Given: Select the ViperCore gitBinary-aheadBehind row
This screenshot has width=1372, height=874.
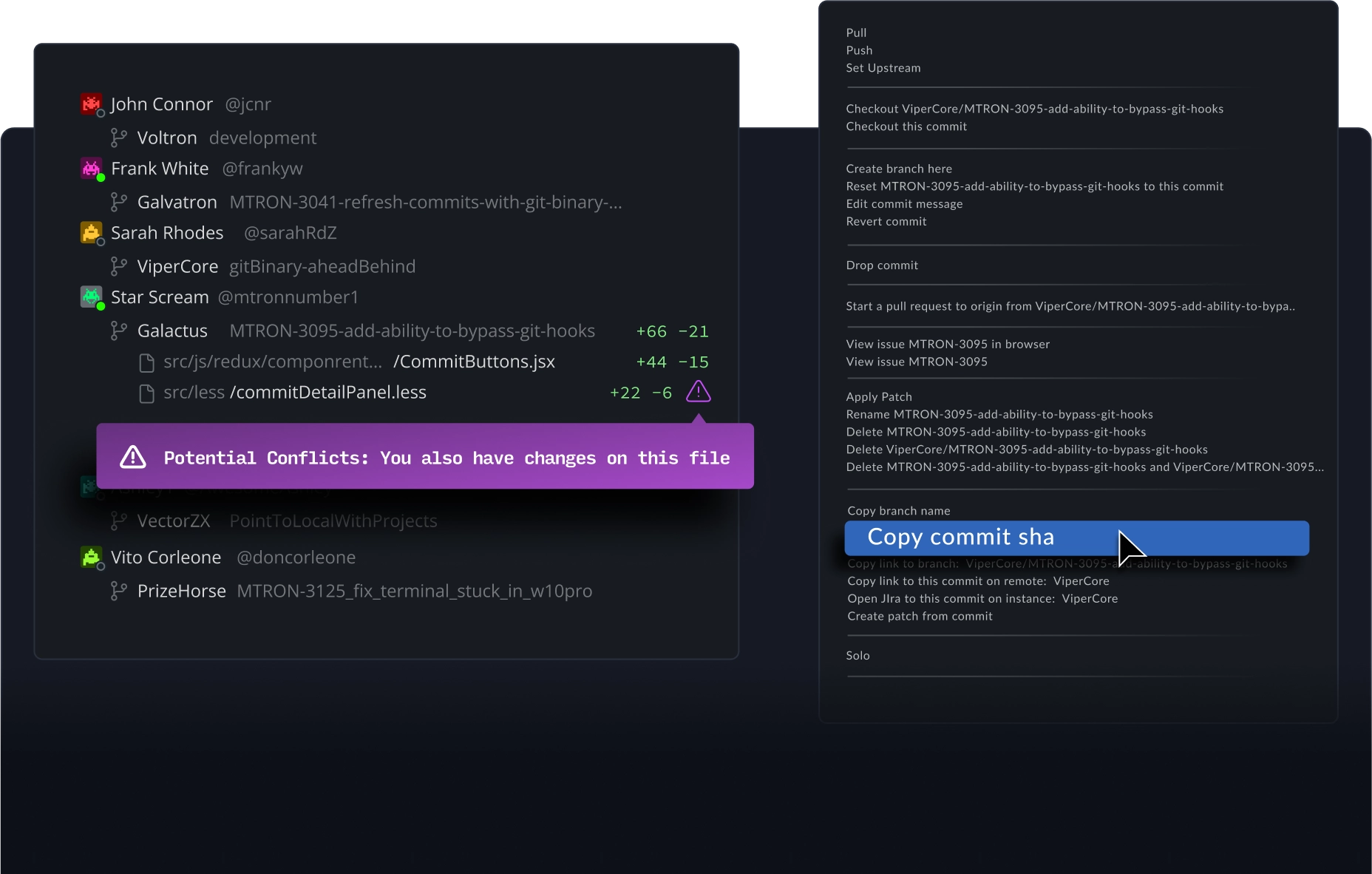Looking at the screenshot, I should coord(263,266).
